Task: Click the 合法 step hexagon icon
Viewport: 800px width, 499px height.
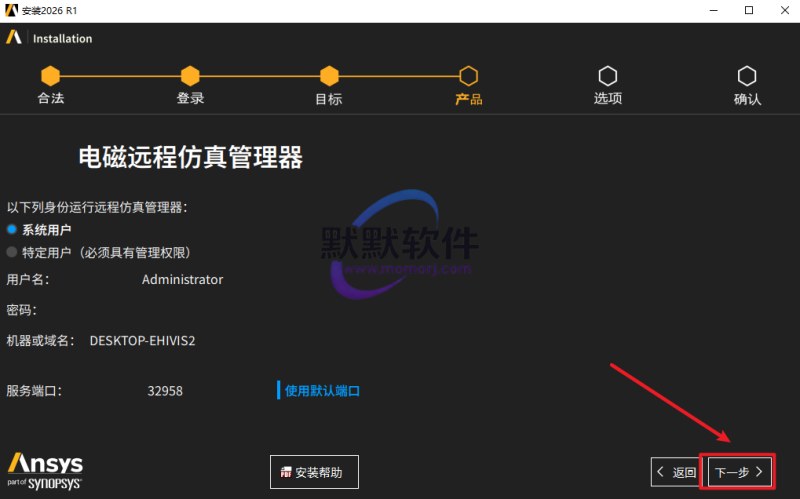Action: pos(51,76)
